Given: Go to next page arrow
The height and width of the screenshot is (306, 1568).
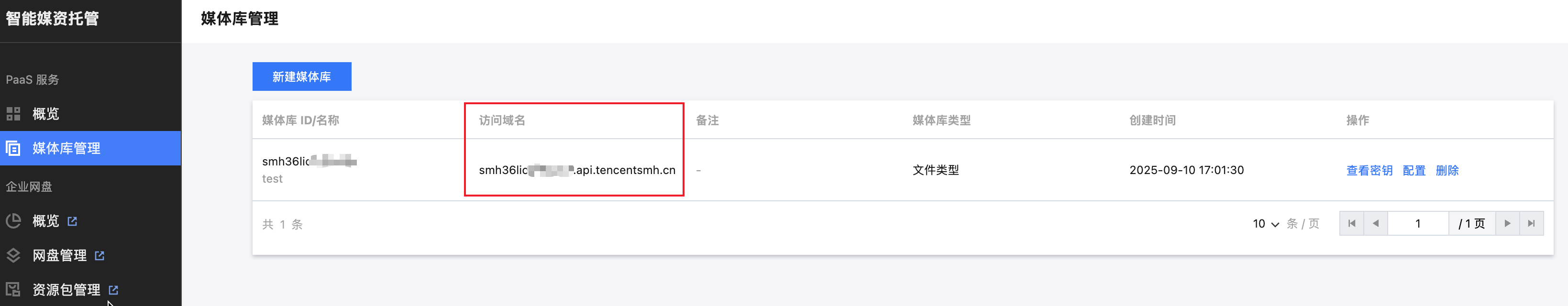Looking at the screenshot, I should [1507, 224].
